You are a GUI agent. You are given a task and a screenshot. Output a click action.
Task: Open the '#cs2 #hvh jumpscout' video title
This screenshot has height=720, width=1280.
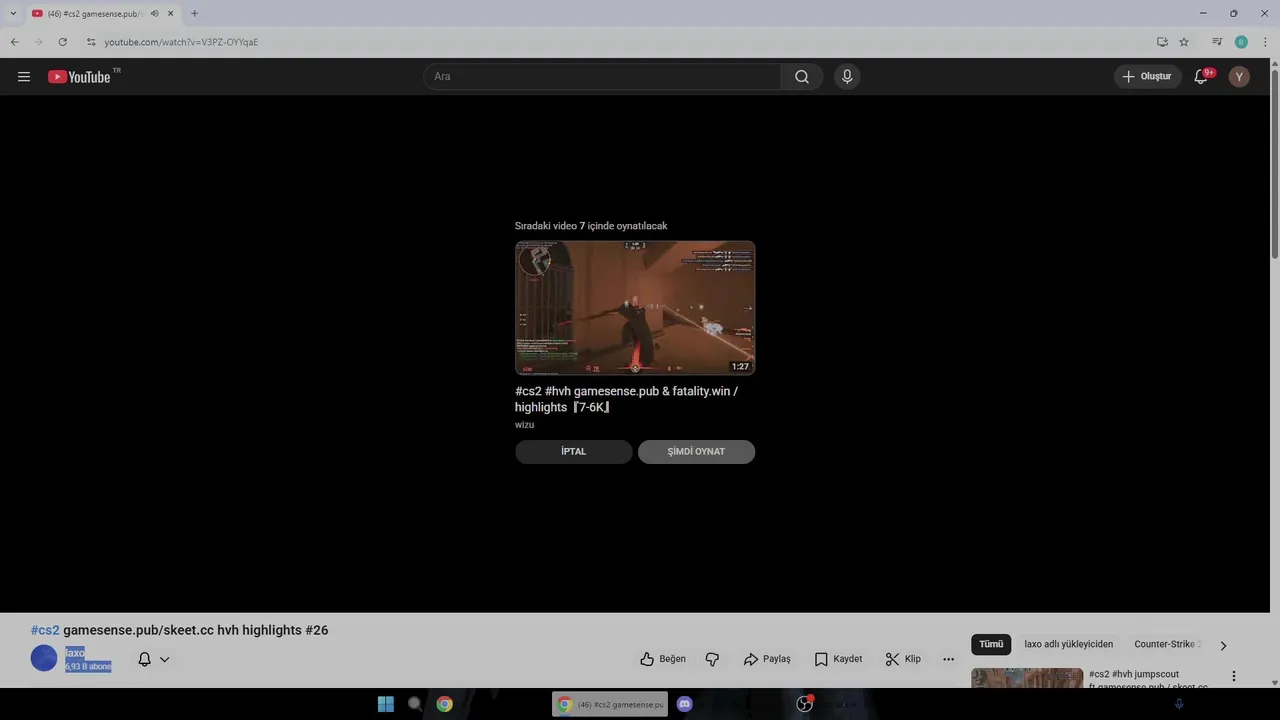(x=1148, y=680)
